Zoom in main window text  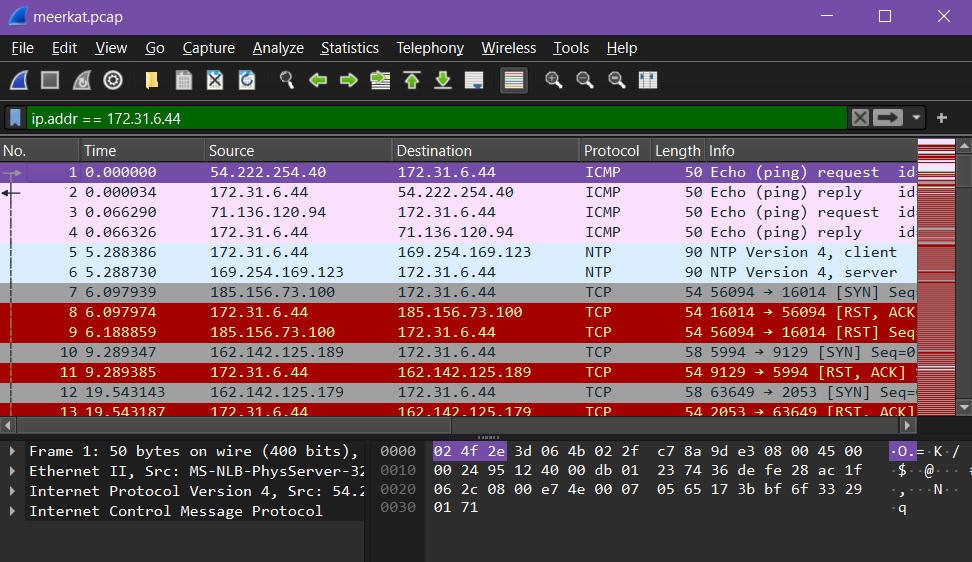(554, 80)
